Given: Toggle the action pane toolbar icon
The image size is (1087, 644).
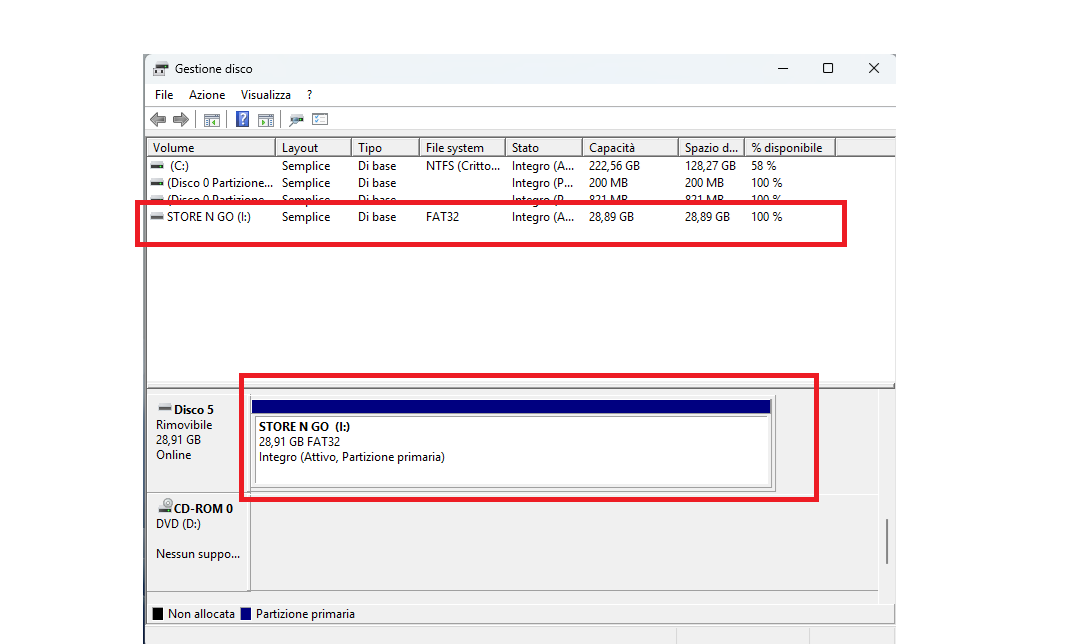Looking at the screenshot, I should point(266,120).
